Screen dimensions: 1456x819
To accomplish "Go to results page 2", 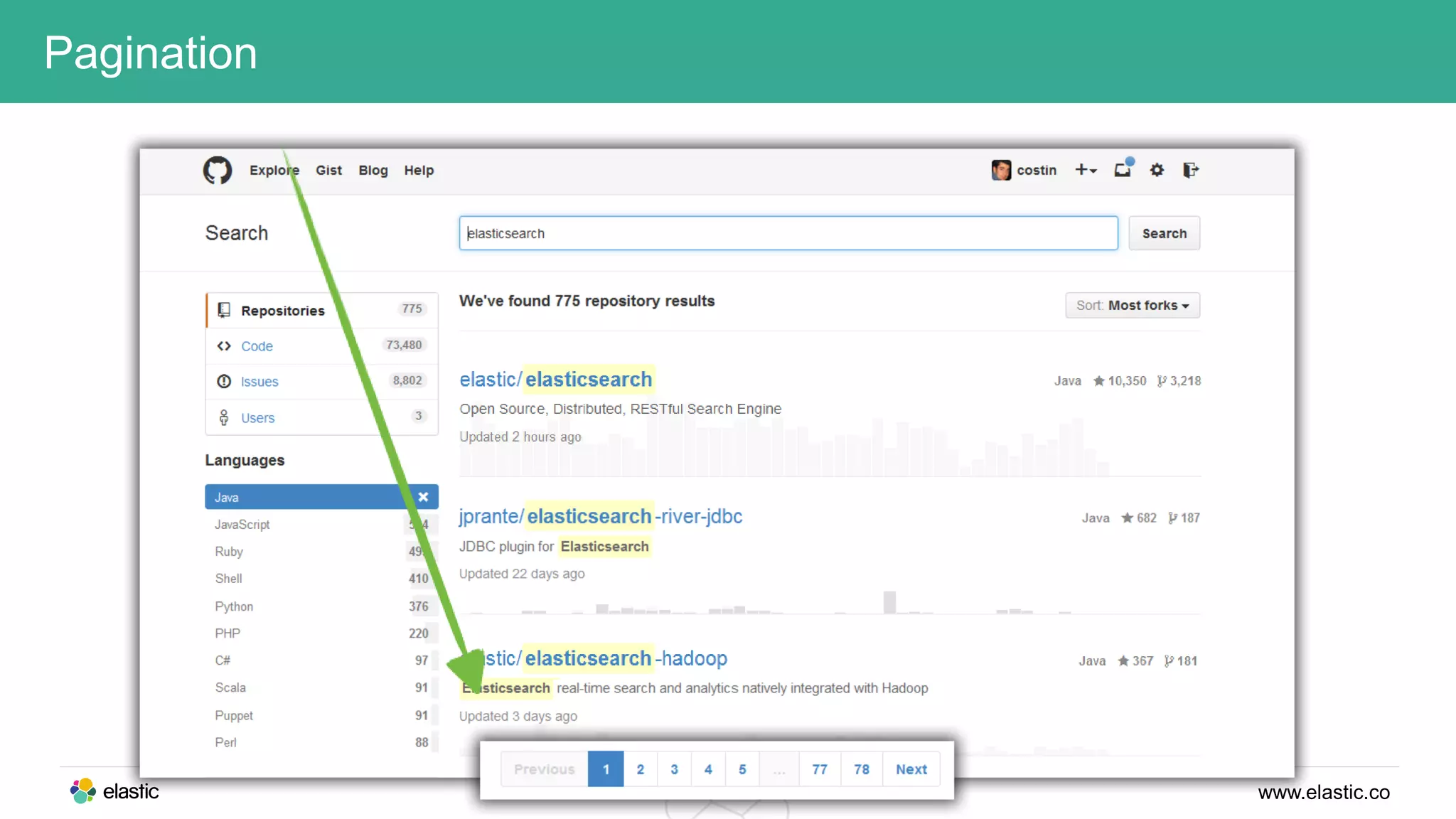I will [x=641, y=769].
